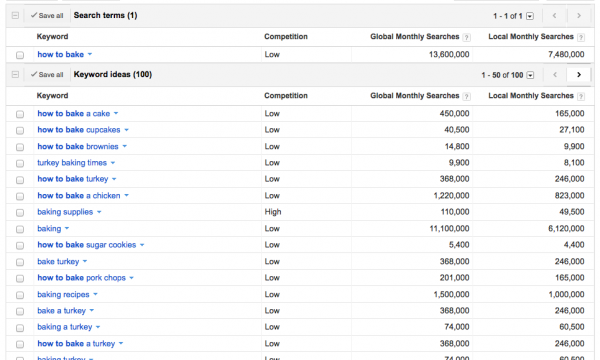600x360 pixels.
Task: Click previous page arrow in Search terms
Action: [x=555, y=16]
